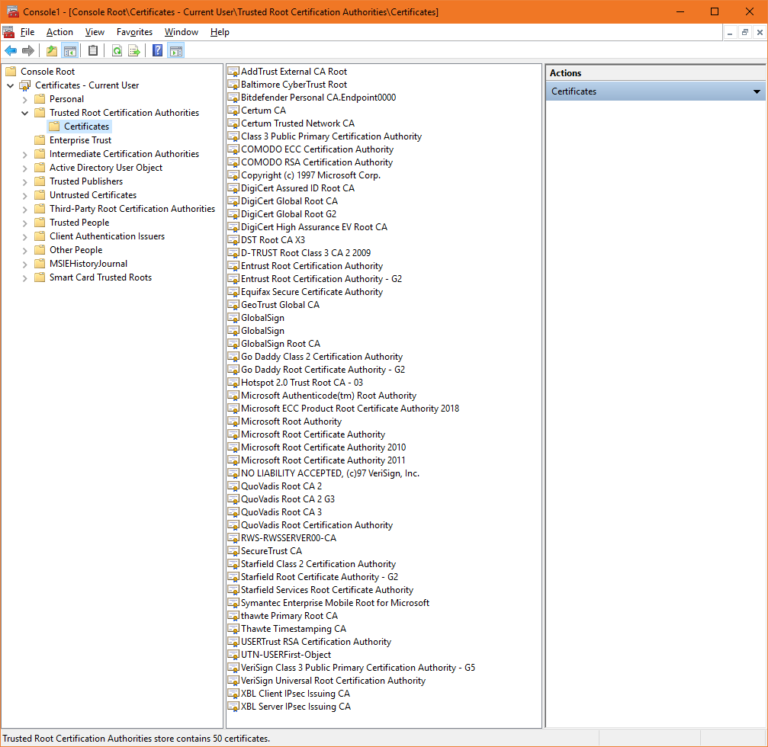The image size is (768, 747).
Task: Expand Intermediate Certification Authorities node
Action: click(25, 154)
